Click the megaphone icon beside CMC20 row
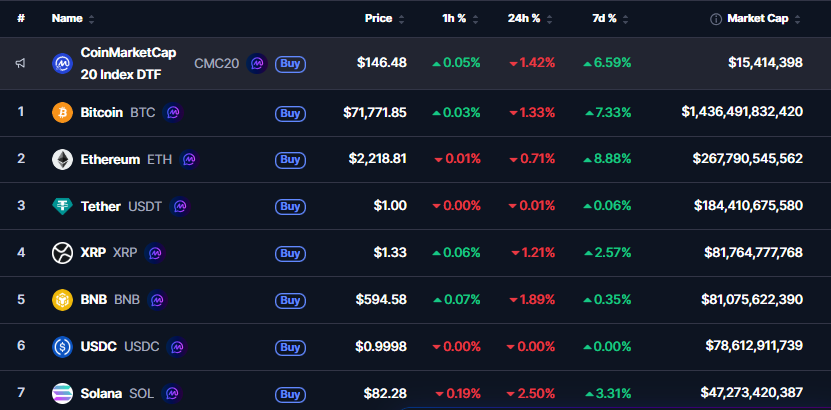831x410 pixels. pos(21,64)
